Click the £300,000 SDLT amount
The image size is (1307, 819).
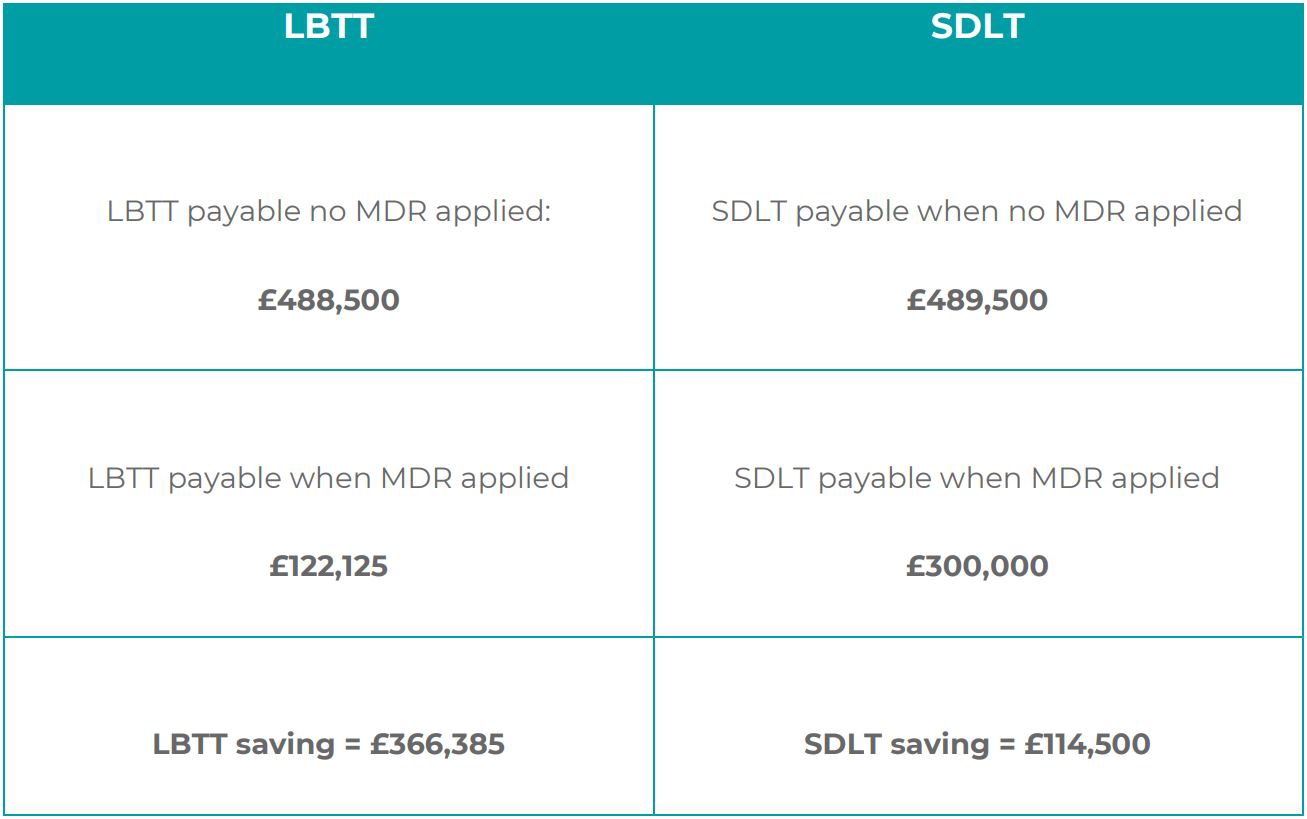click(977, 567)
